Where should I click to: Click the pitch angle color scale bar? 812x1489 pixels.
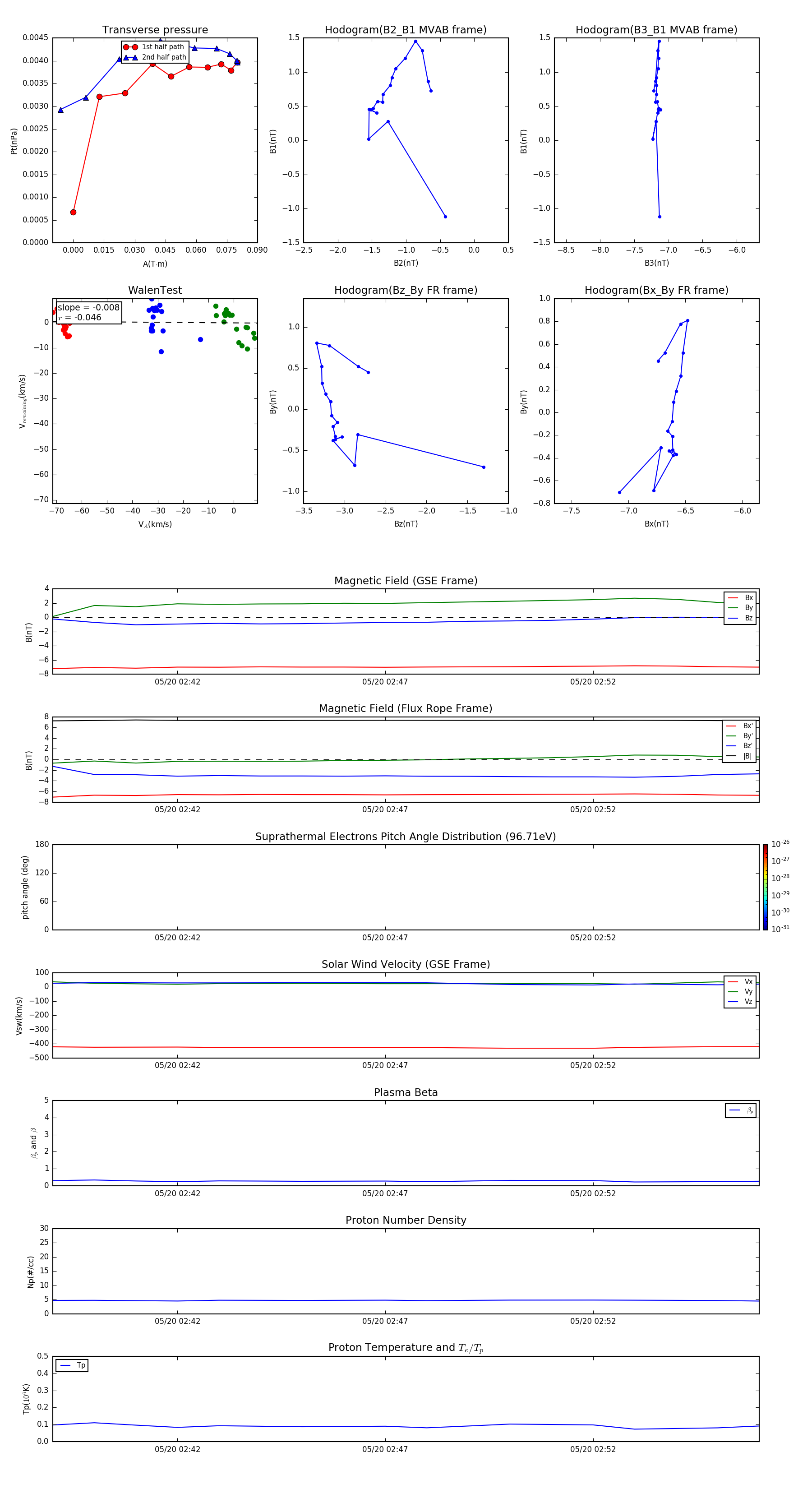(765, 887)
